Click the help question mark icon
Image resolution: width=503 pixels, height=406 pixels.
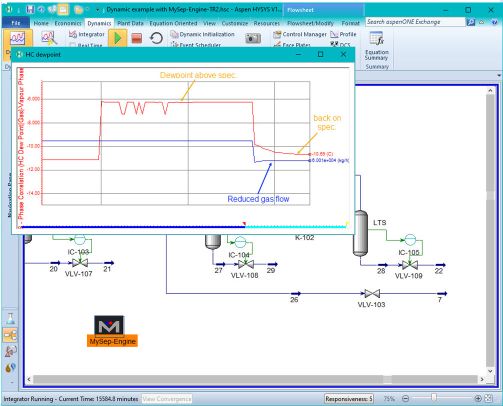click(494, 22)
